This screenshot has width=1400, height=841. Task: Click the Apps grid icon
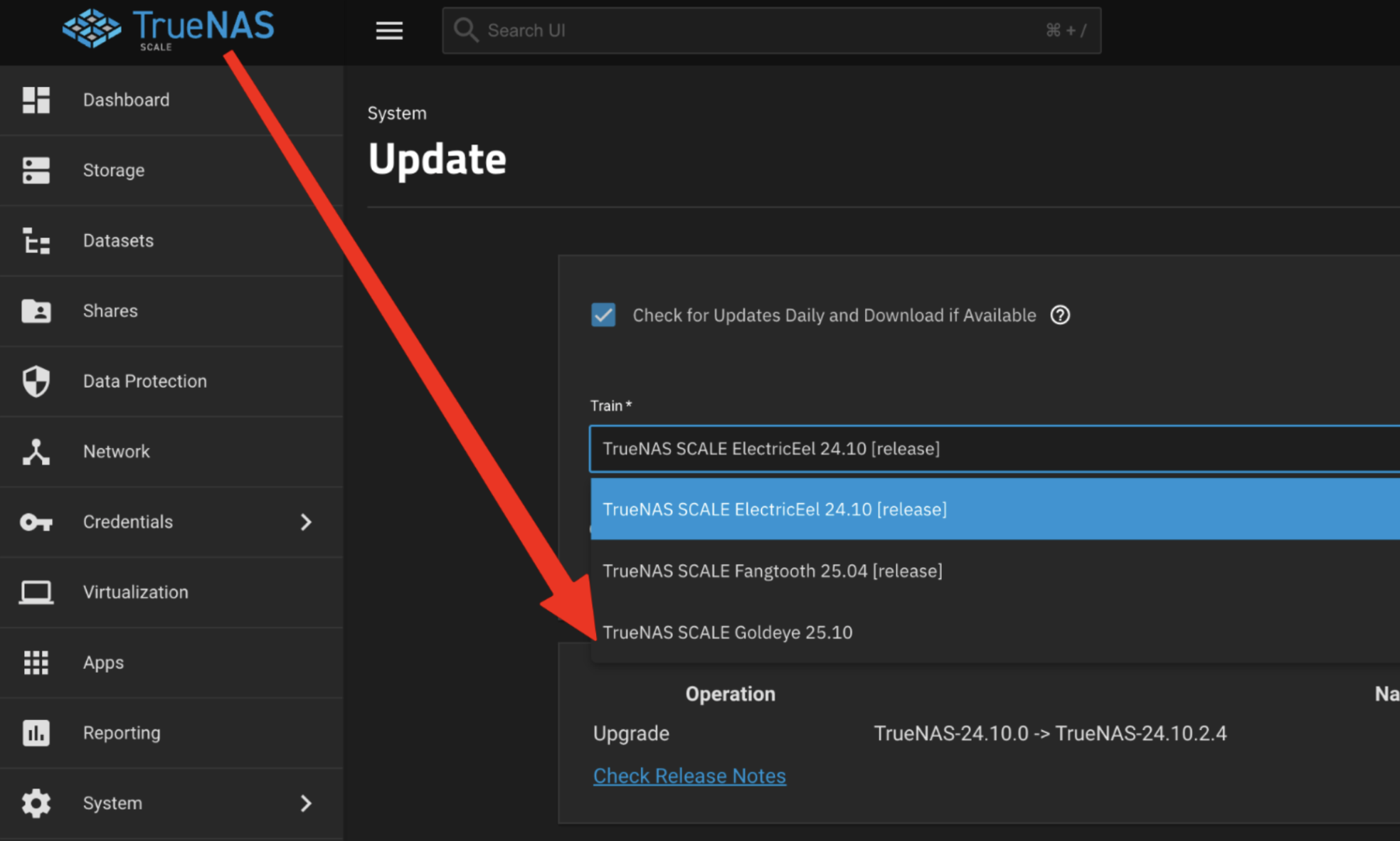click(x=36, y=662)
